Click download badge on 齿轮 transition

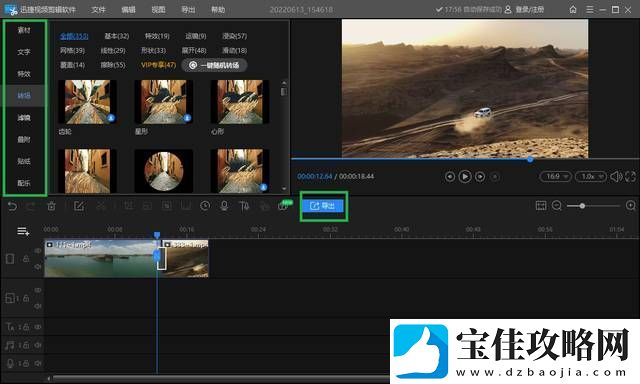coord(111,118)
